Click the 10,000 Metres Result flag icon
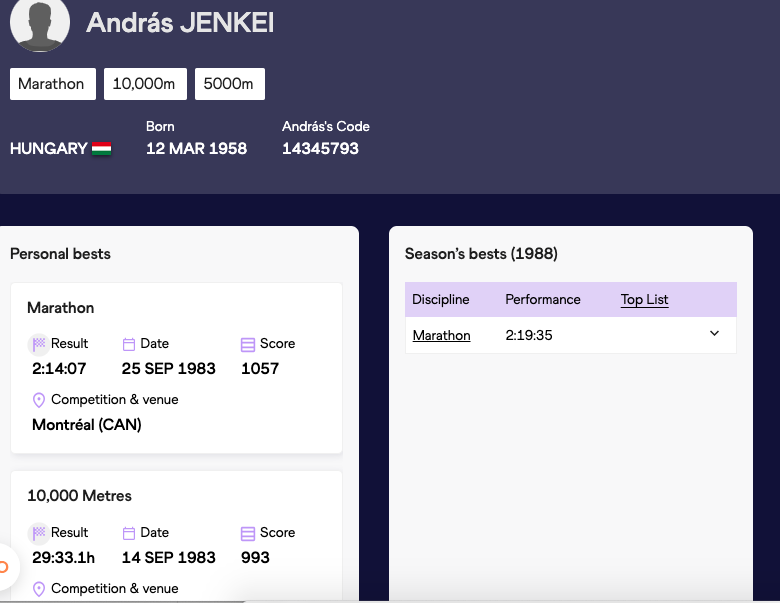The height and width of the screenshot is (603, 780). (x=39, y=533)
